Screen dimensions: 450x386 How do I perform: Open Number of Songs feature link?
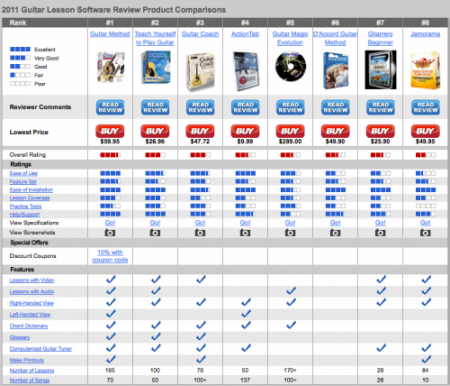pyautogui.click(x=30, y=380)
